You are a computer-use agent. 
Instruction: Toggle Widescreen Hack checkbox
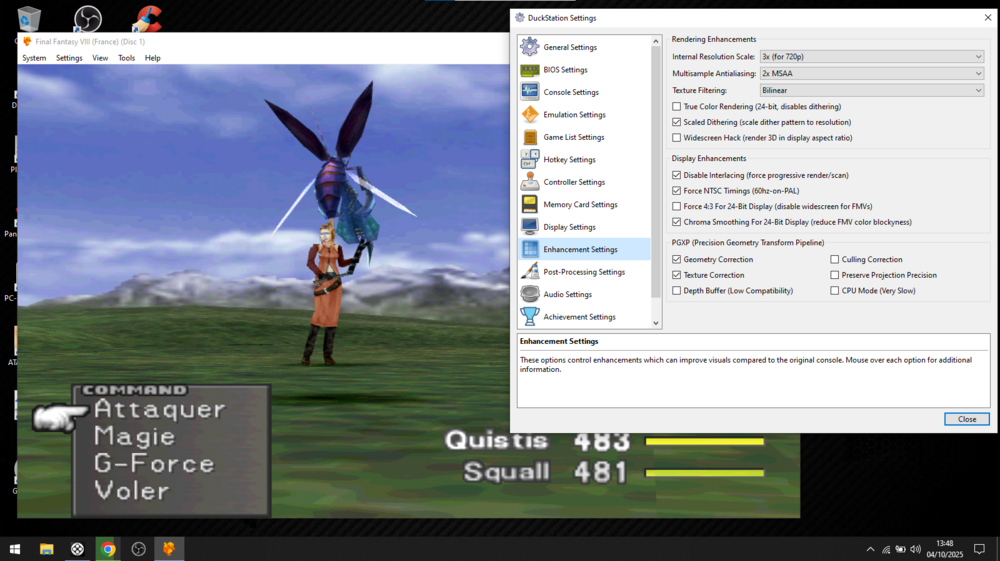tap(677, 138)
